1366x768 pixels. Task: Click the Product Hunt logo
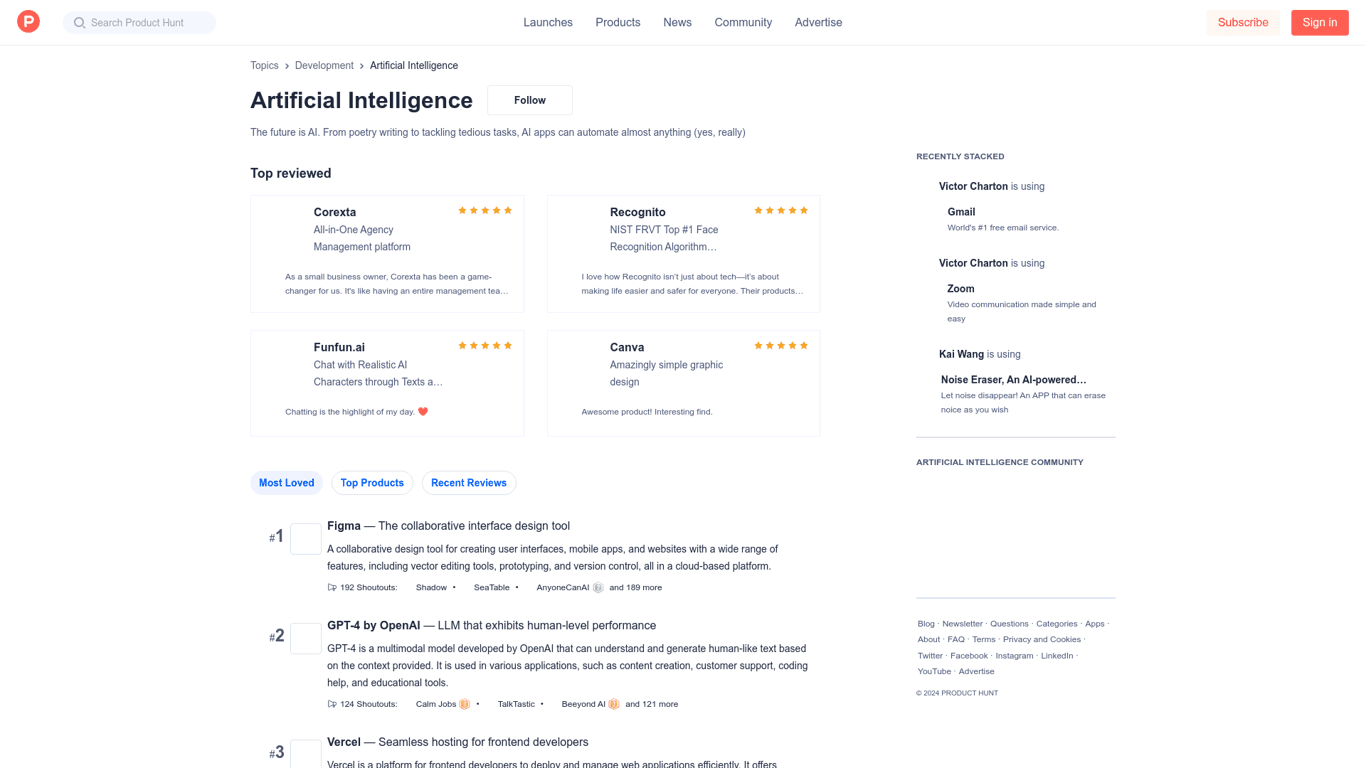[x=28, y=22]
